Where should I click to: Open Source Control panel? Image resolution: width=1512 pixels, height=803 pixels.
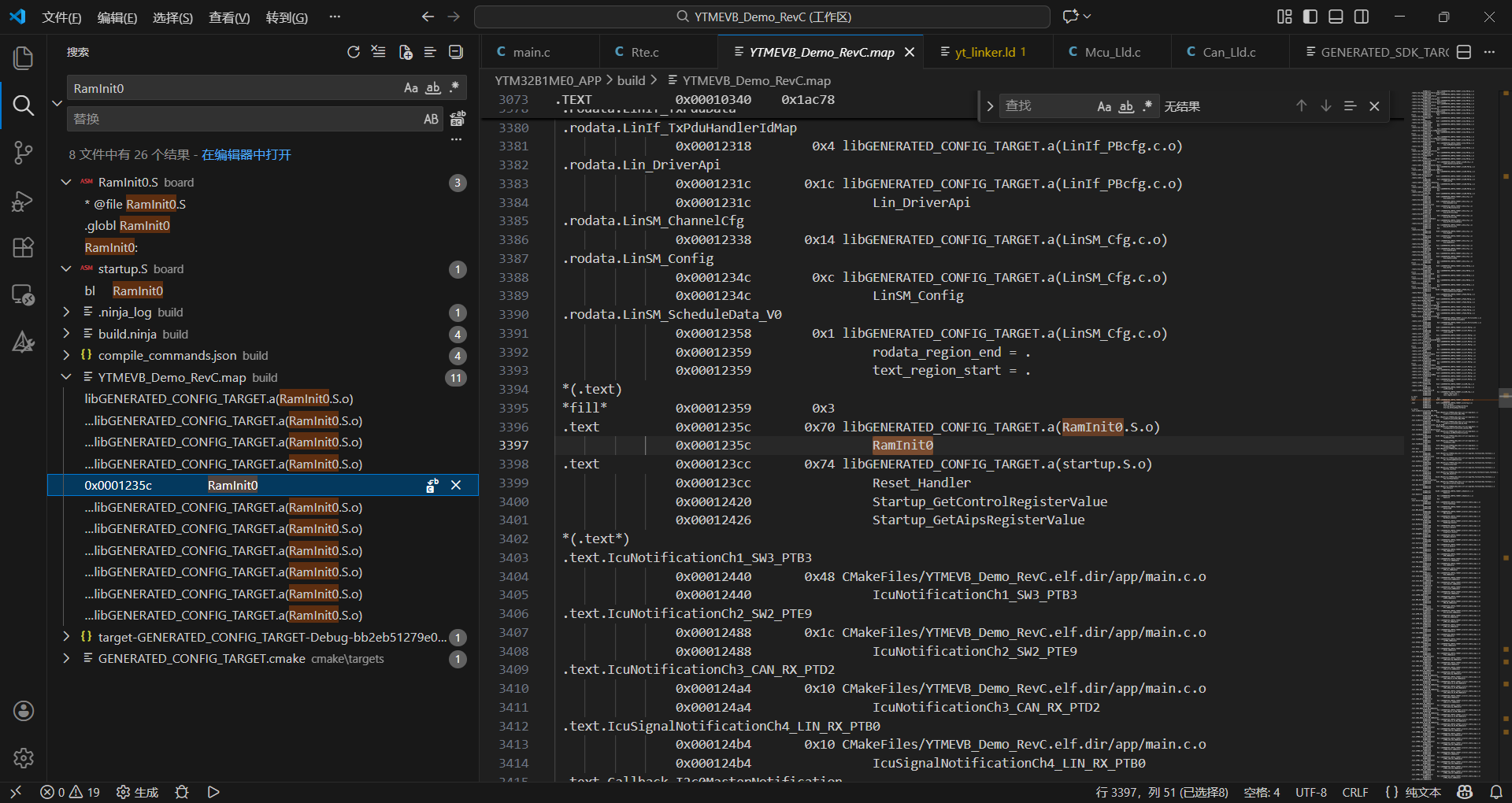coord(23,153)
